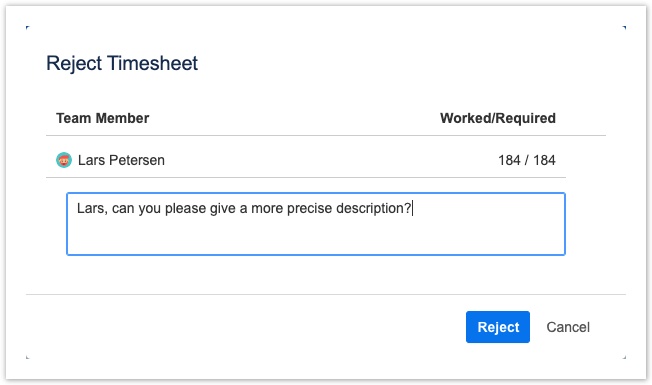Click the bottom-right corner crop marker
652x385 pixels.
coord(624,357)
